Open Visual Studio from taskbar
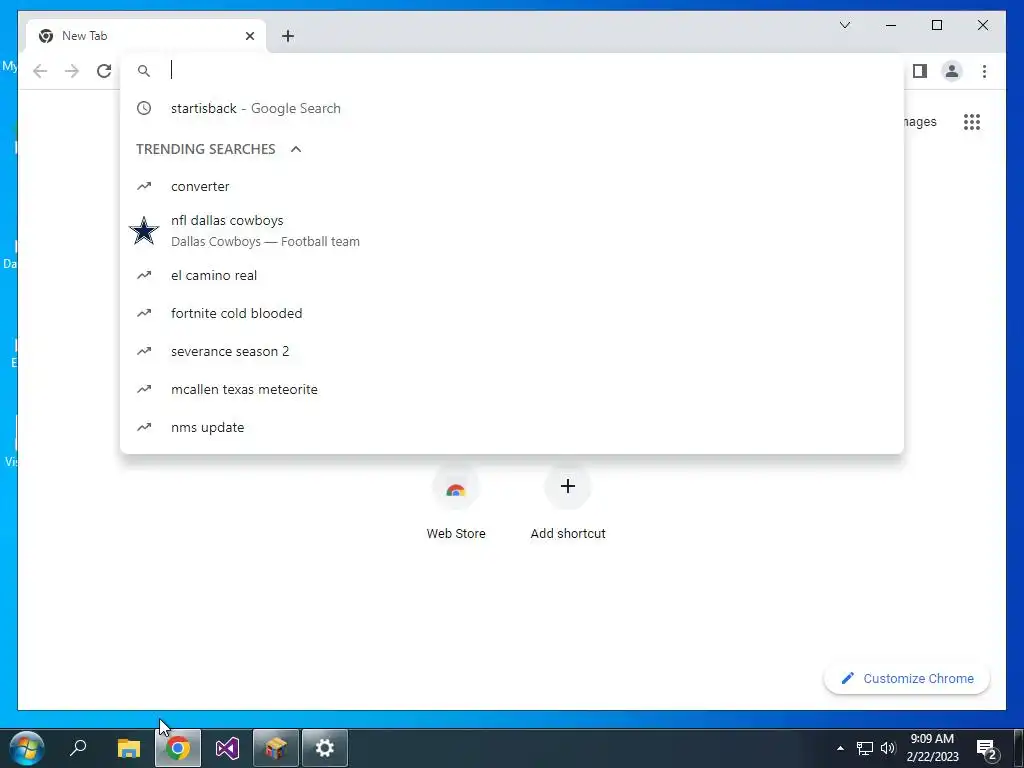The height and width of the screenshot is (768, 1024). pos(227,748)
